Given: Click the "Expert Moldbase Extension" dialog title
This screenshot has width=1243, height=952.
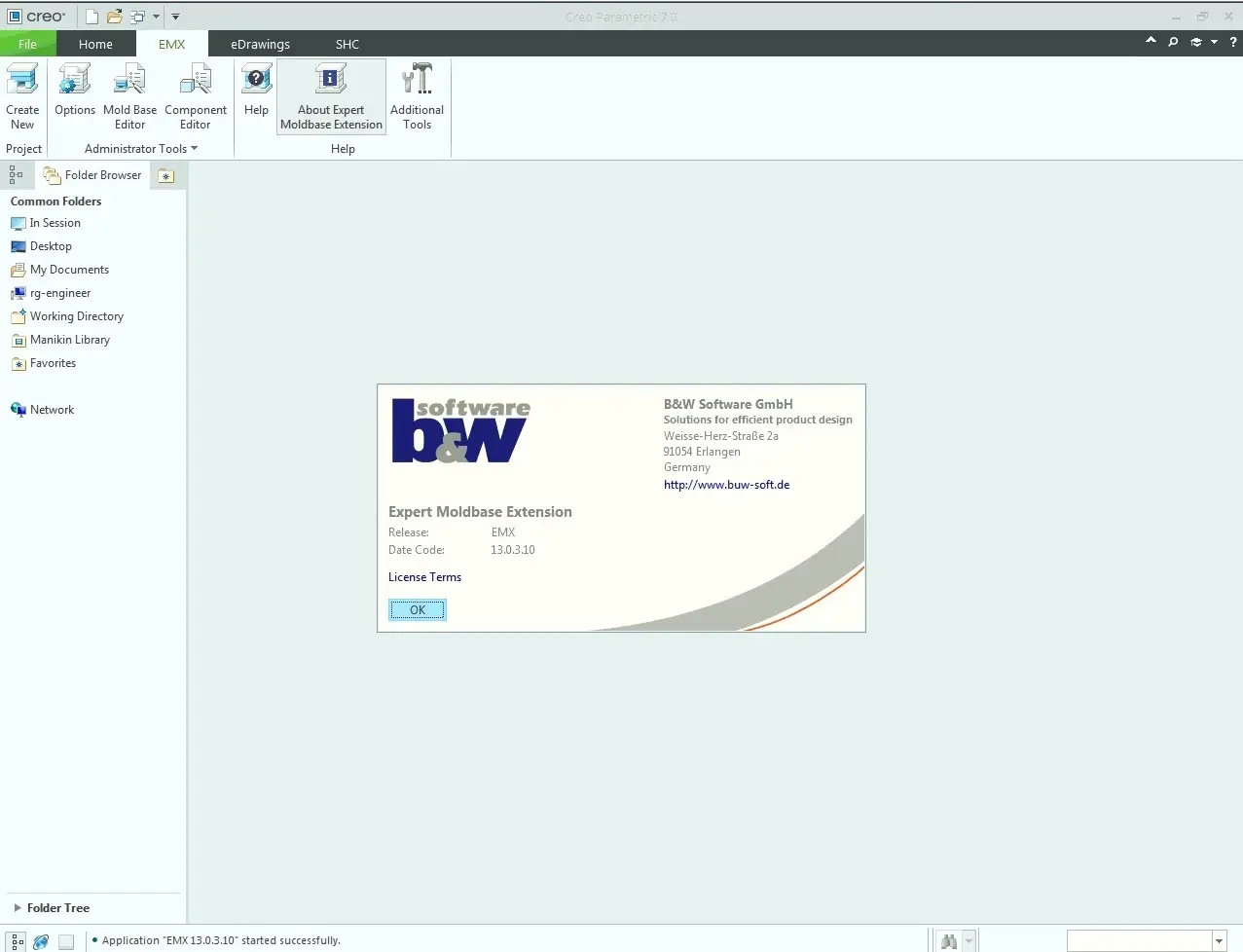Looking at the screenshot, I should coord(480,512).
